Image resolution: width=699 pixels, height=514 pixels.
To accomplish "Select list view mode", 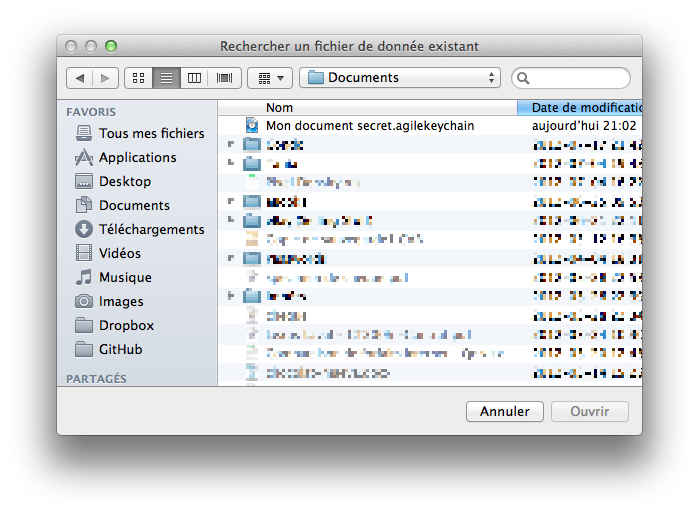I will click(x=166, y=78).
